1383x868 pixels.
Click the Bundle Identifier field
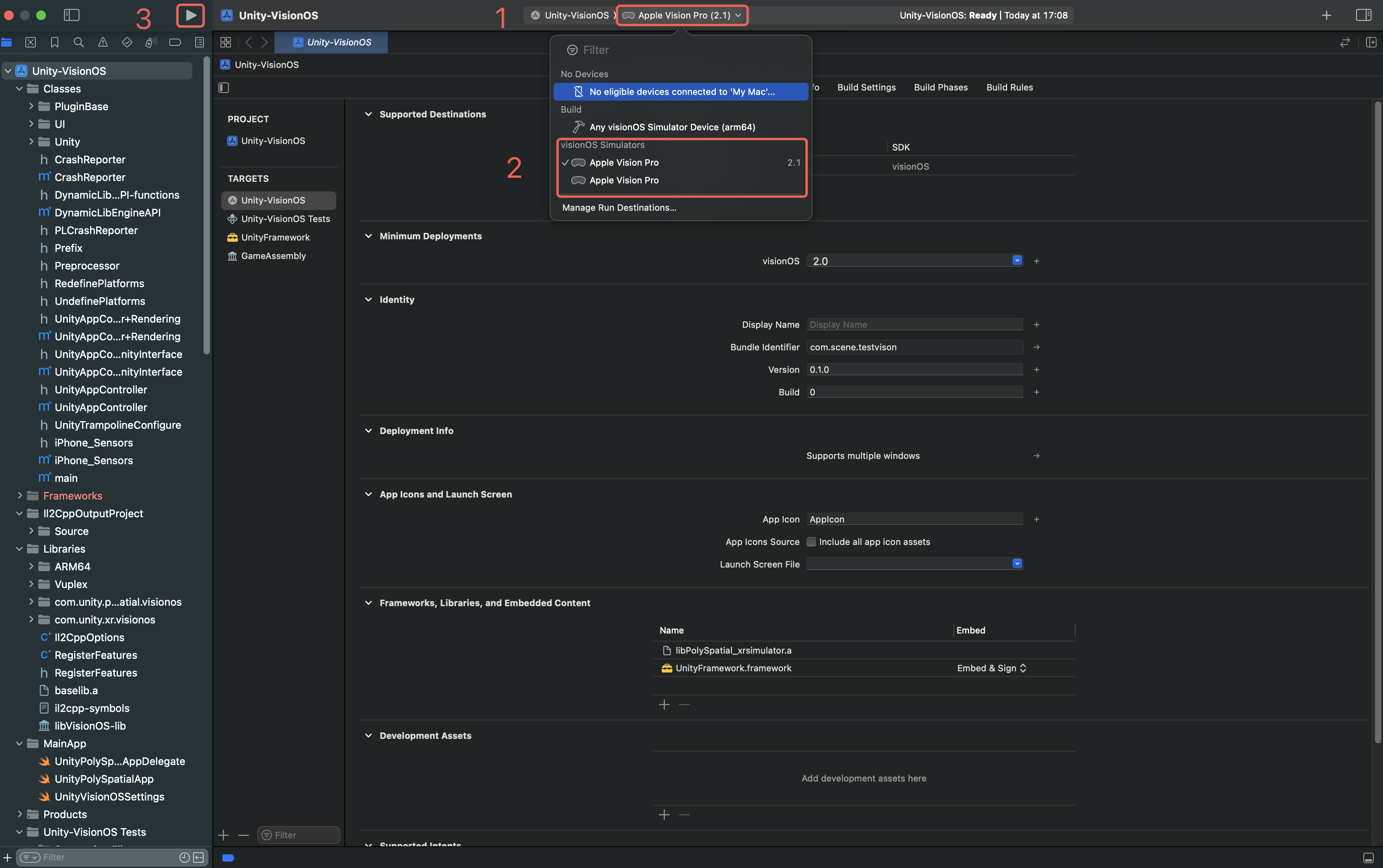tap(914, 347)
